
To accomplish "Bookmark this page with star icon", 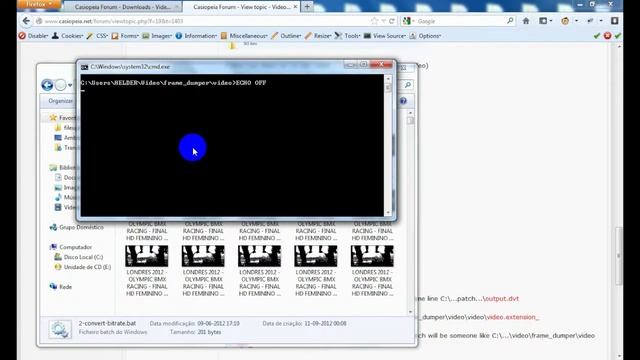I will pyautogui.click(x=374, y=21).
